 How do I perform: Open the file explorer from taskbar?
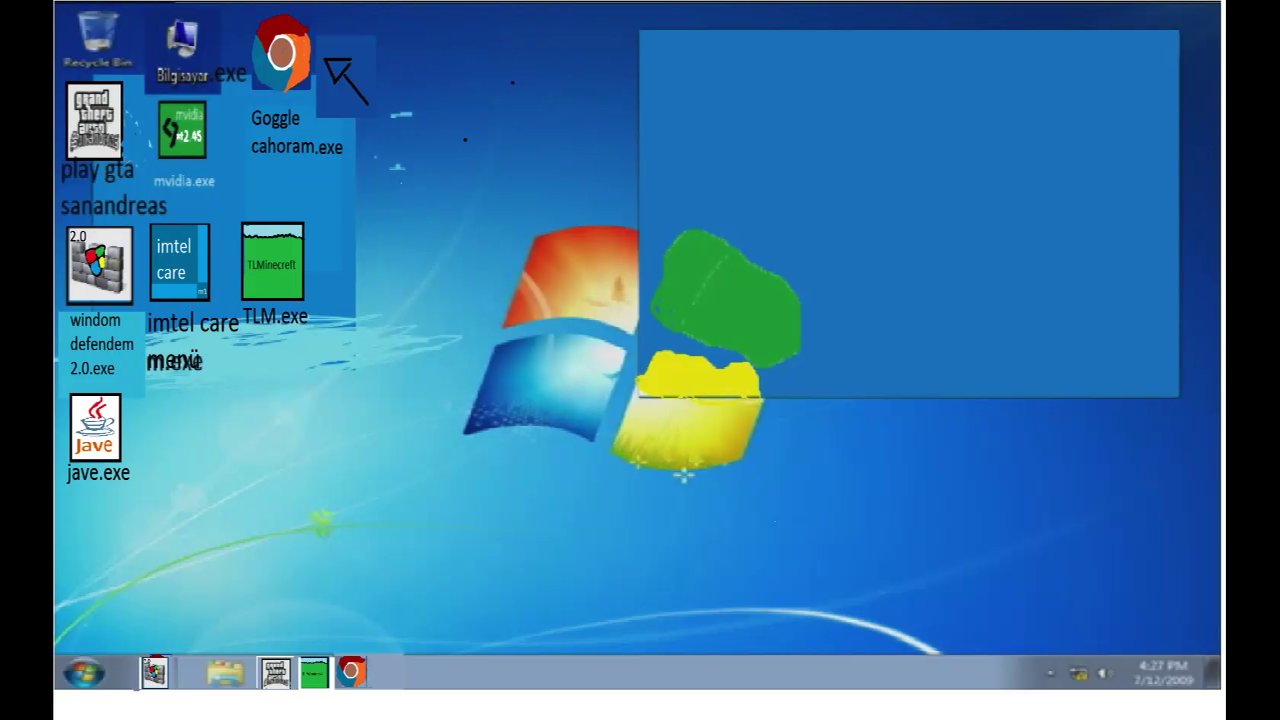click(225, 672)
